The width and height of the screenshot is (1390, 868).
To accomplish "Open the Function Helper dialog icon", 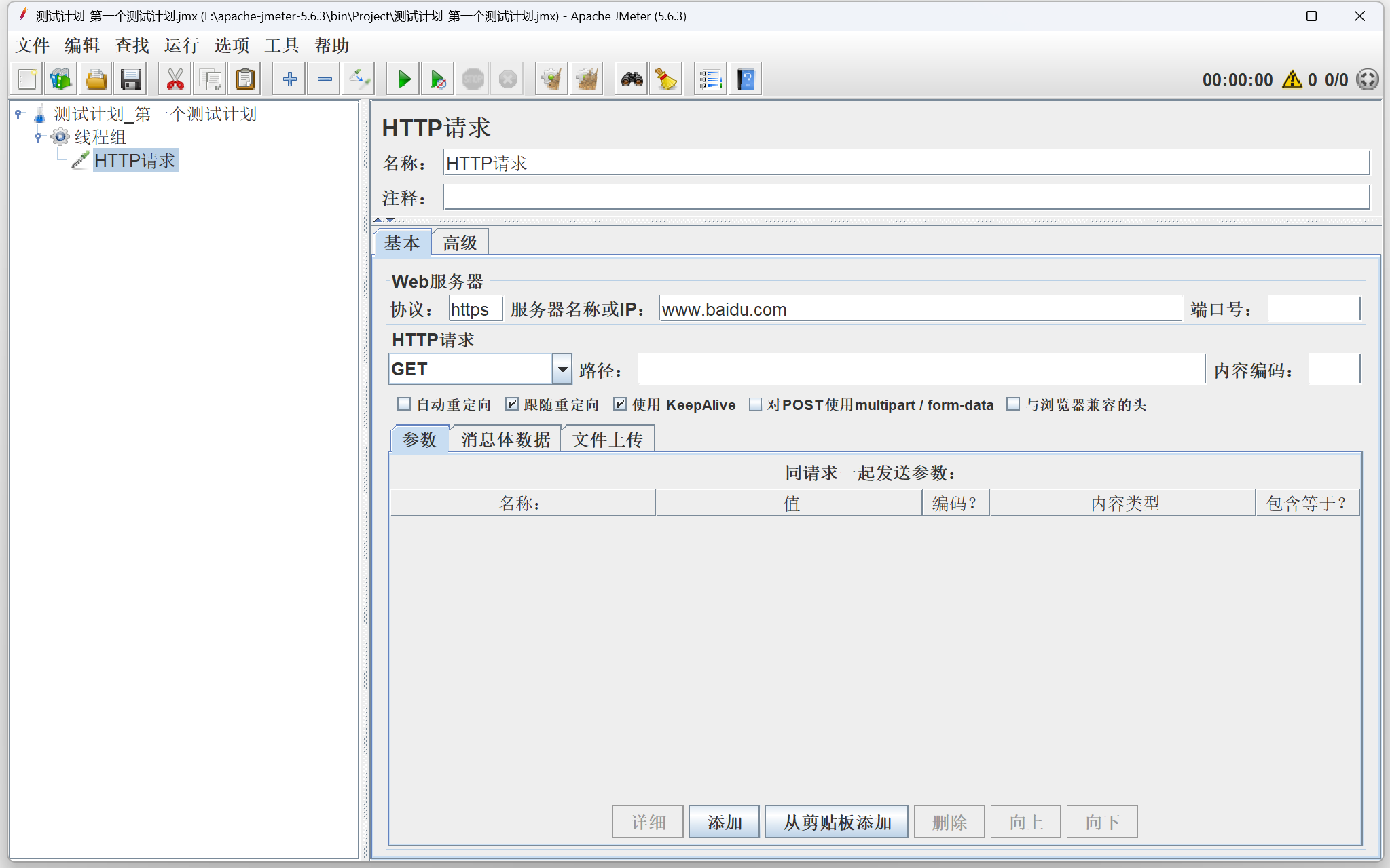I will 710,79.
